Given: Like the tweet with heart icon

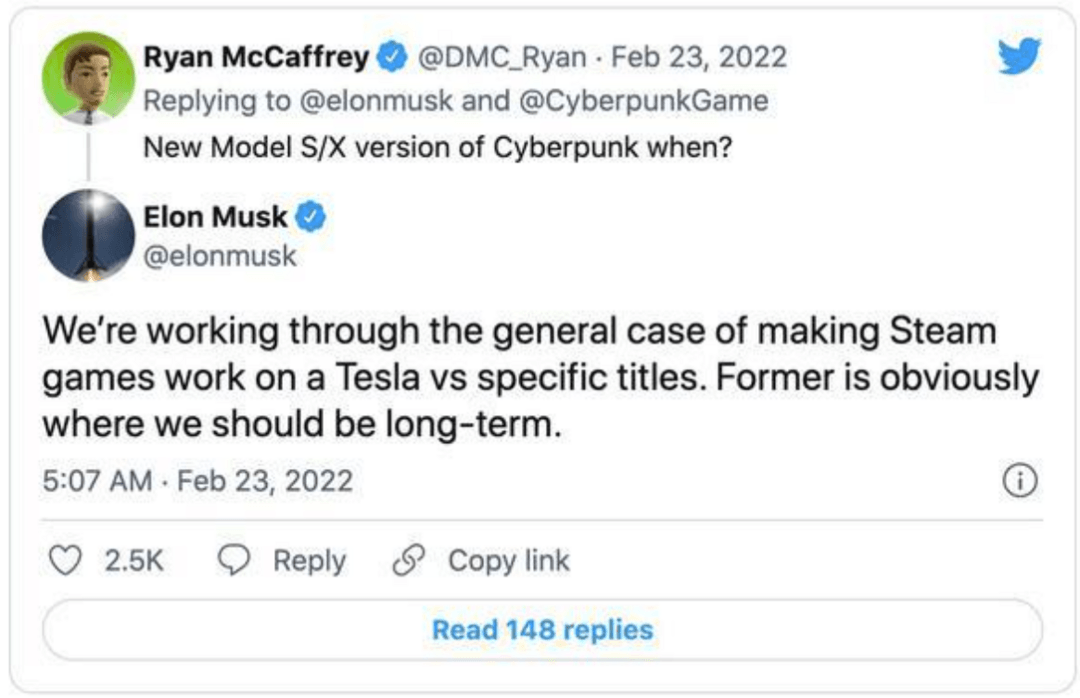Looking at the screenshot, I should [65, 560].
